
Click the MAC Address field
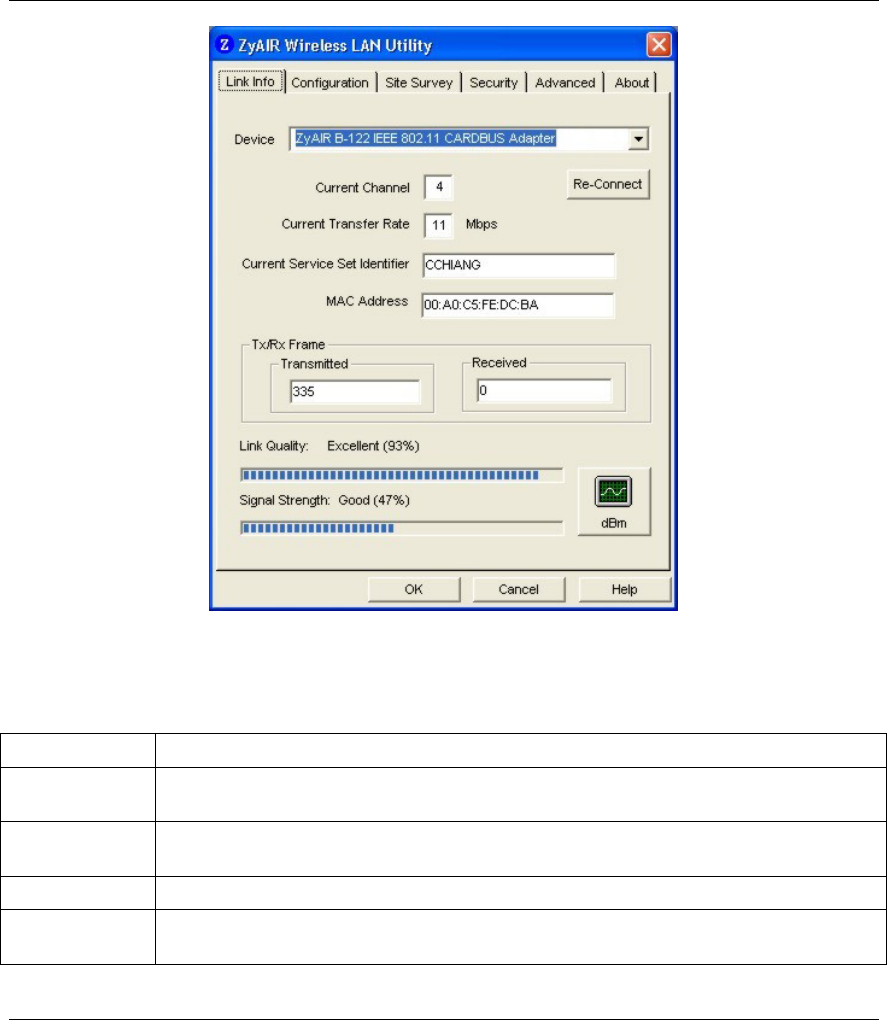point(518,305)
